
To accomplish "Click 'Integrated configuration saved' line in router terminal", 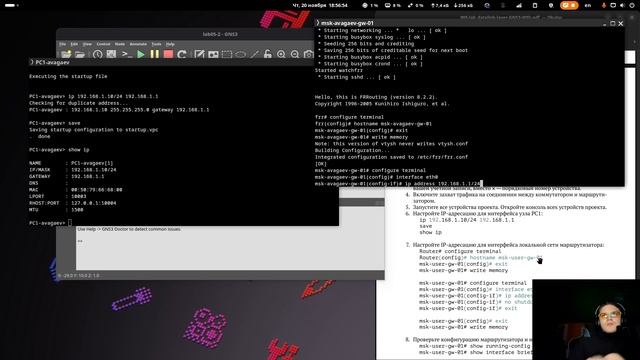I will click(x=391, y=157).
